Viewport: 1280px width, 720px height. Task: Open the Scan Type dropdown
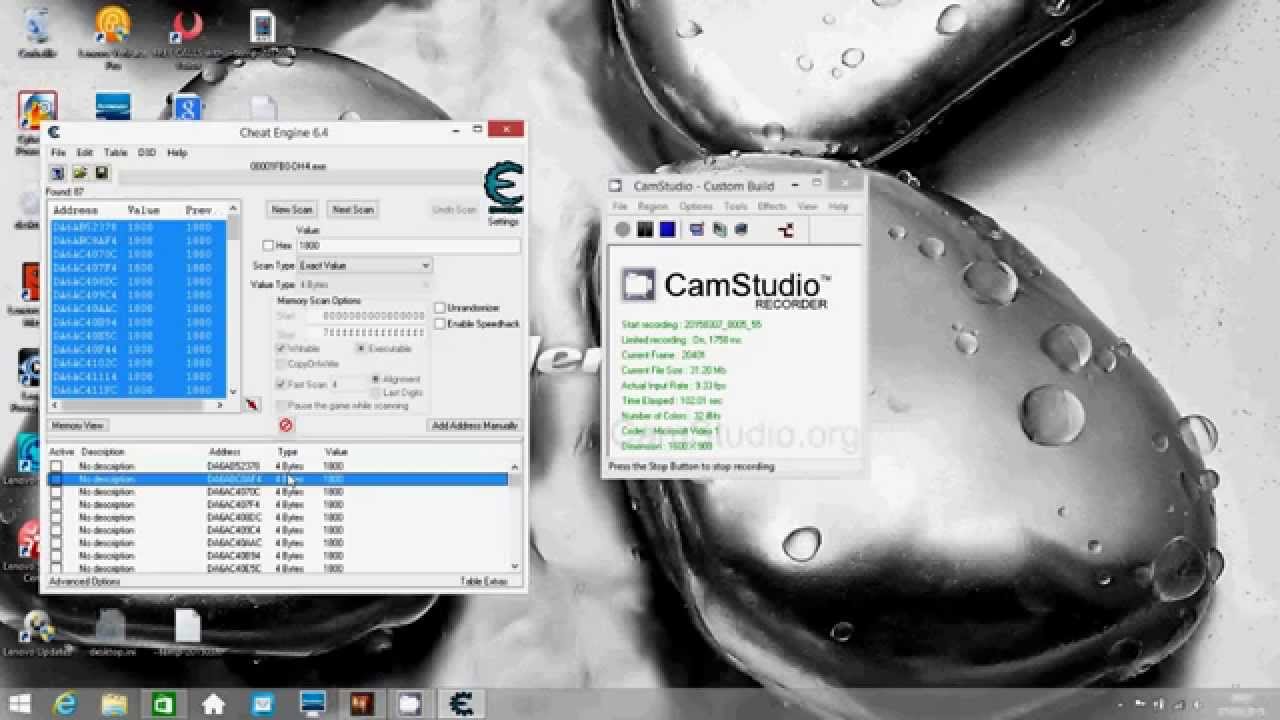point(364,265)
